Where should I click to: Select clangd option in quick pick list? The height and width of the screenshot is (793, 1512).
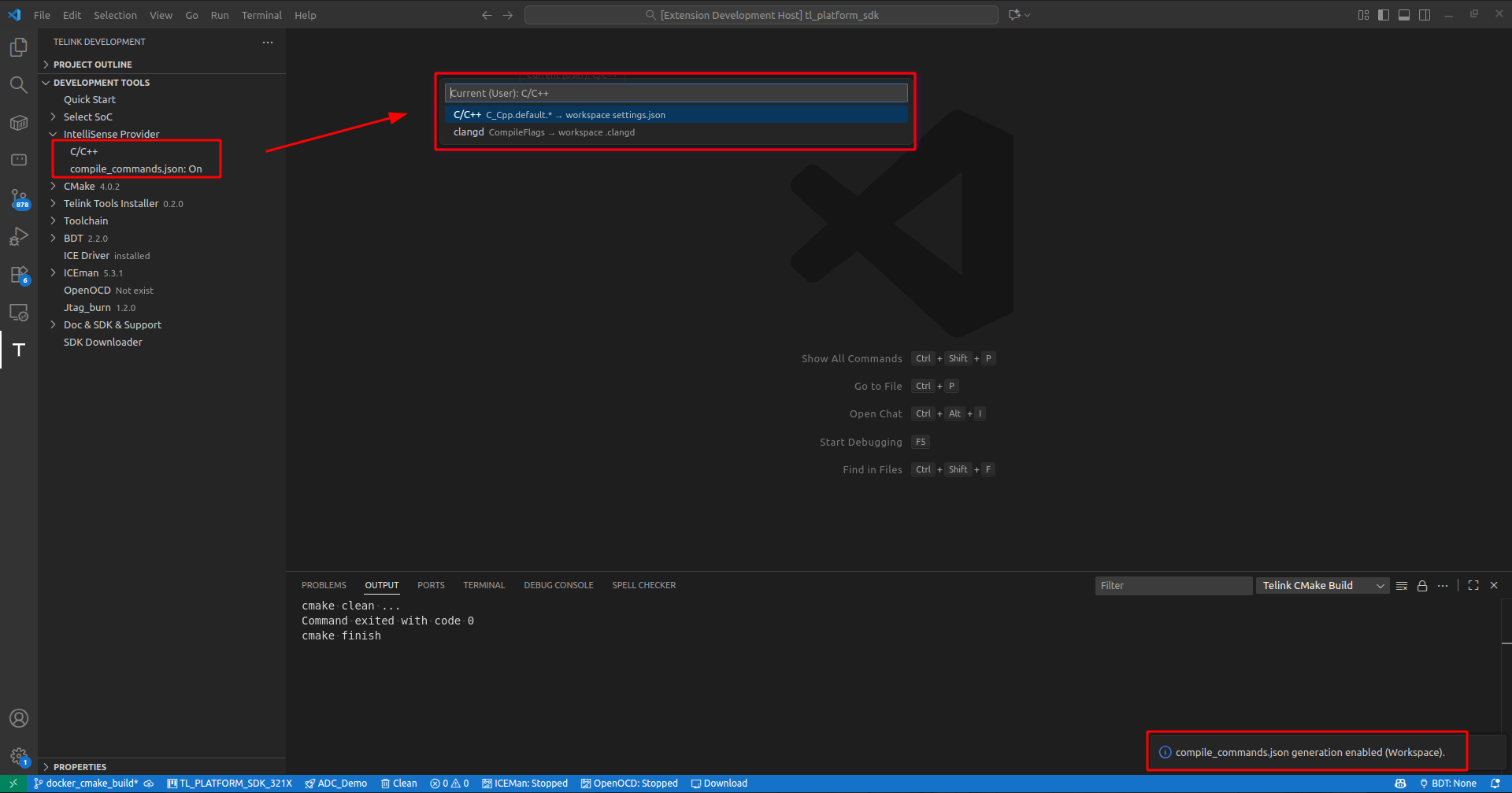[676, 132]
